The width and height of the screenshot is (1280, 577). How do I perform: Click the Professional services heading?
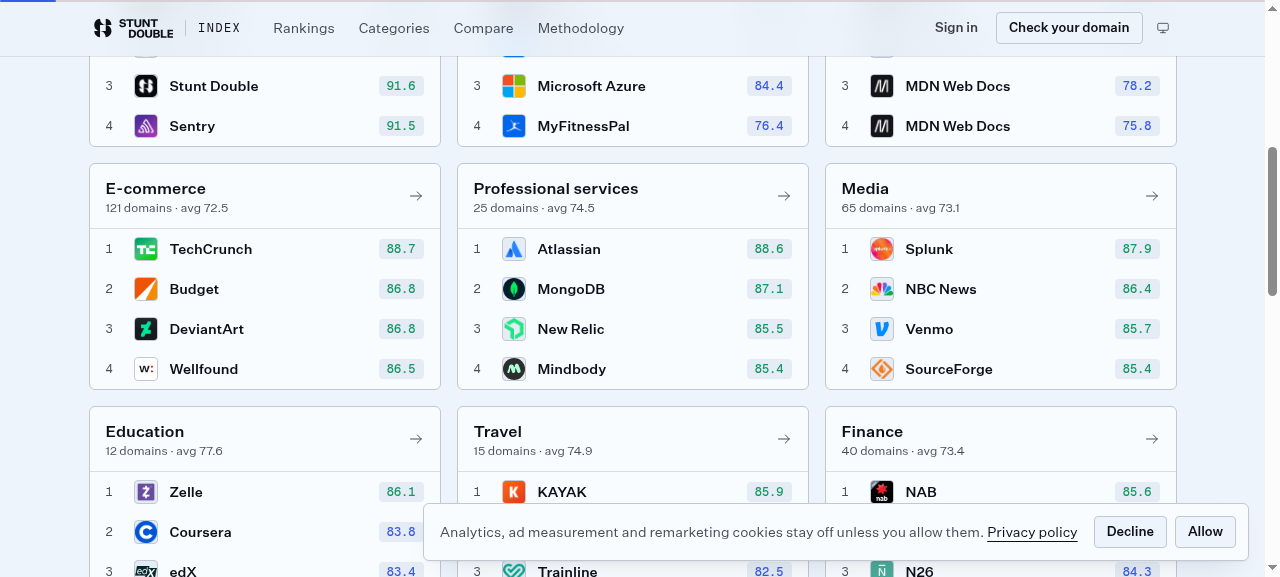[x=556, y=188]
